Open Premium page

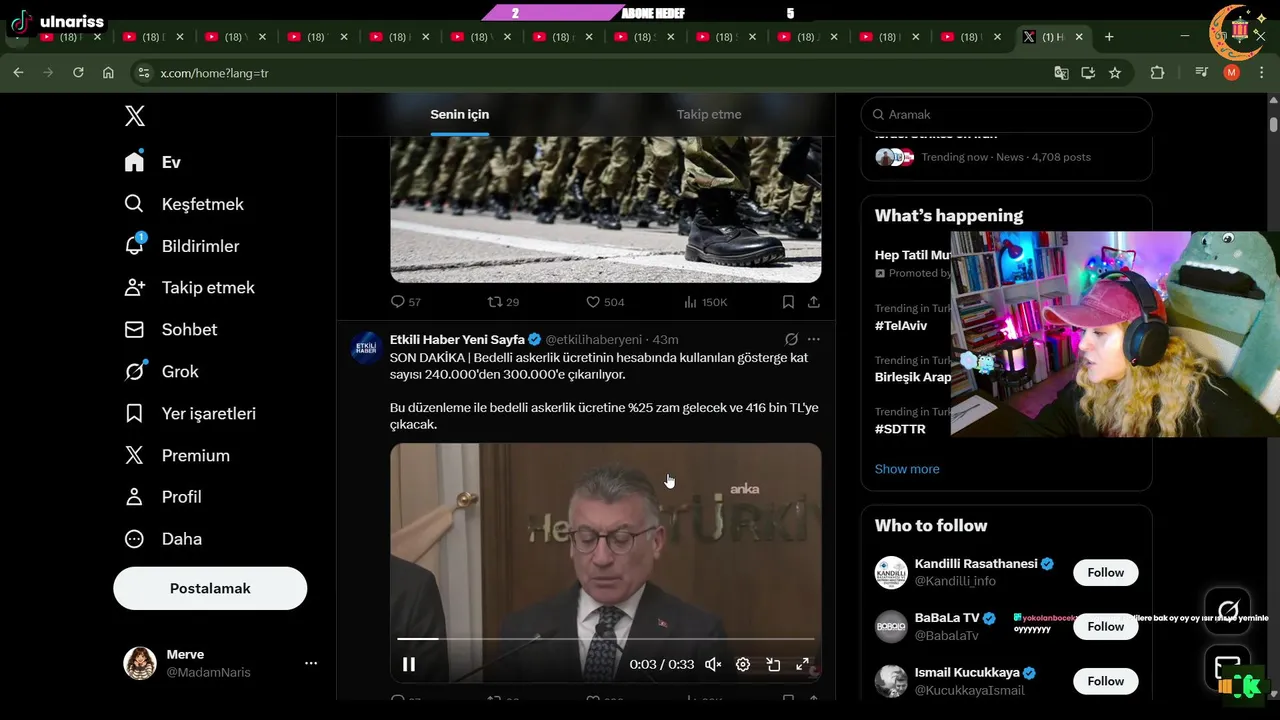177,456
